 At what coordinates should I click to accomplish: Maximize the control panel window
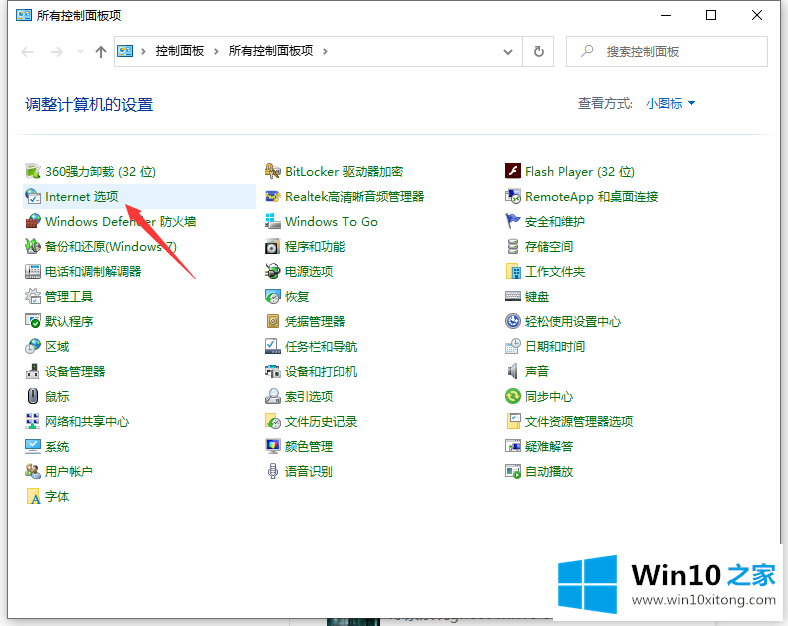tap(711, 15)
